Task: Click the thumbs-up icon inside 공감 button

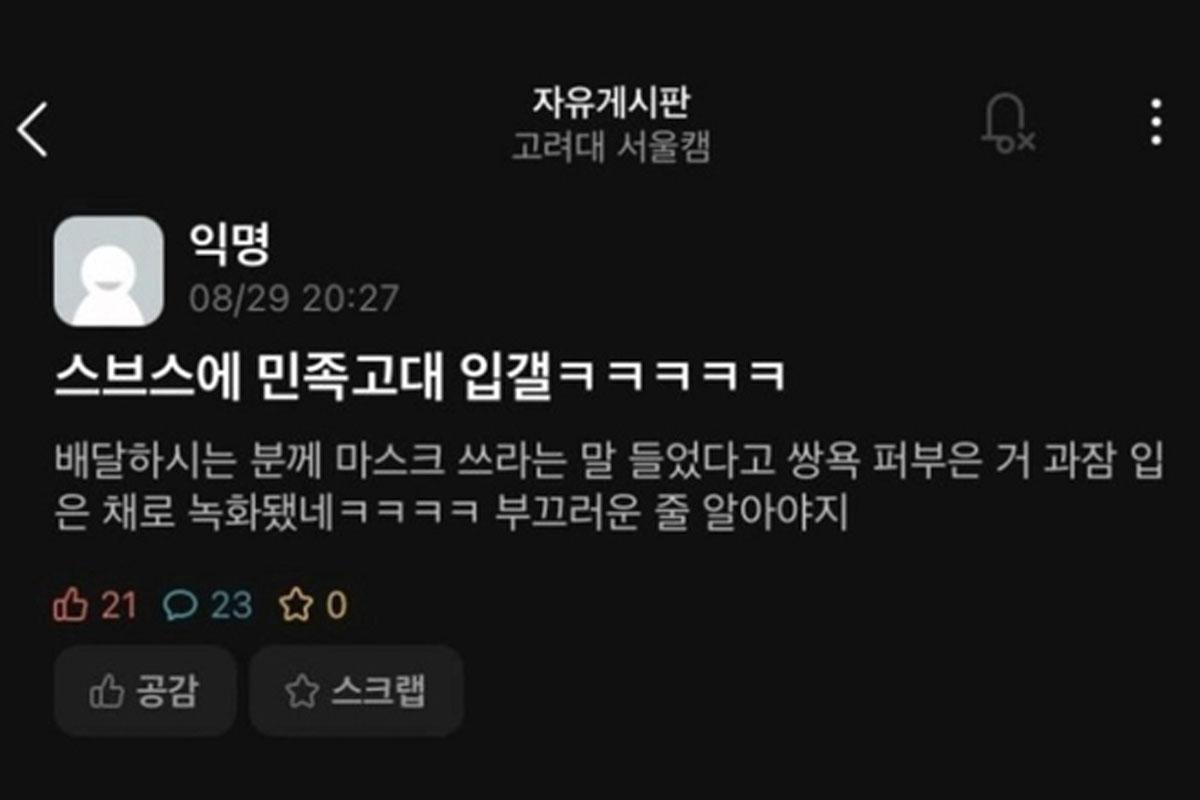Action: (x=106, y=691)
